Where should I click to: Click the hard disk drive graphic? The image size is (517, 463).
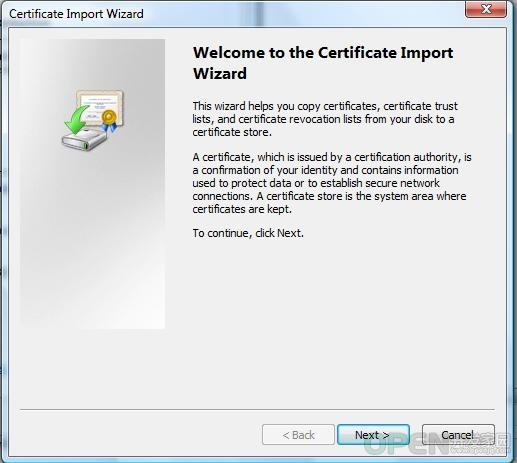point(84,139)
